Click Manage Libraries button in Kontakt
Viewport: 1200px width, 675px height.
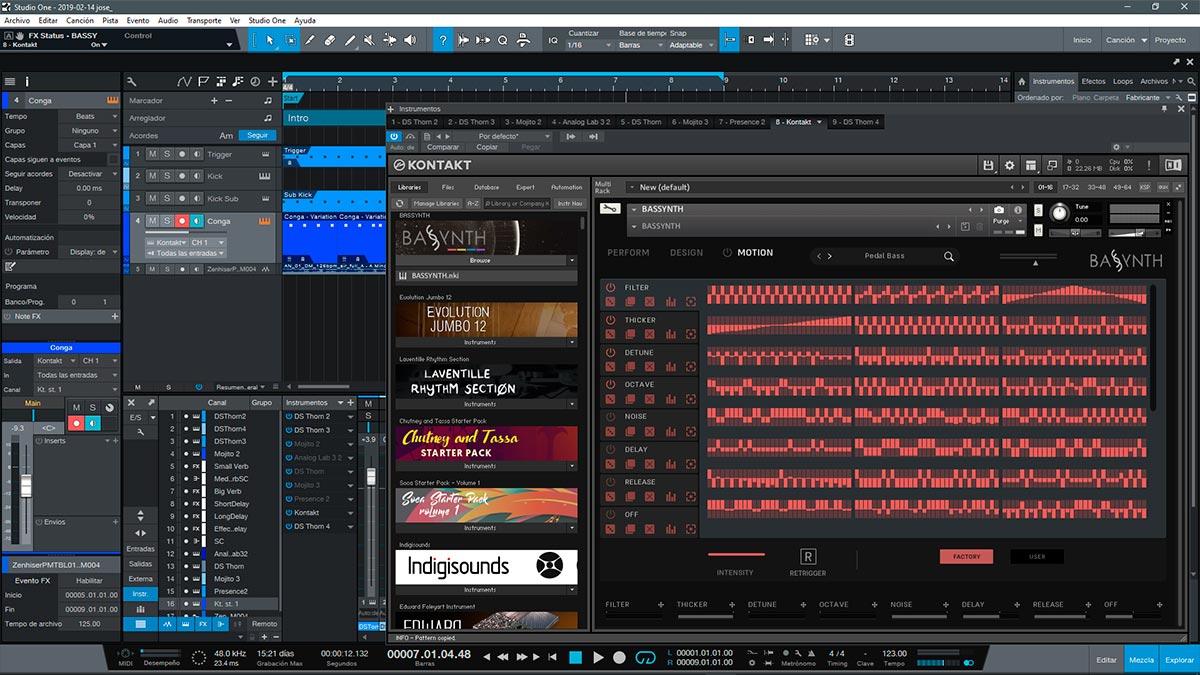[x=436, y=203]
